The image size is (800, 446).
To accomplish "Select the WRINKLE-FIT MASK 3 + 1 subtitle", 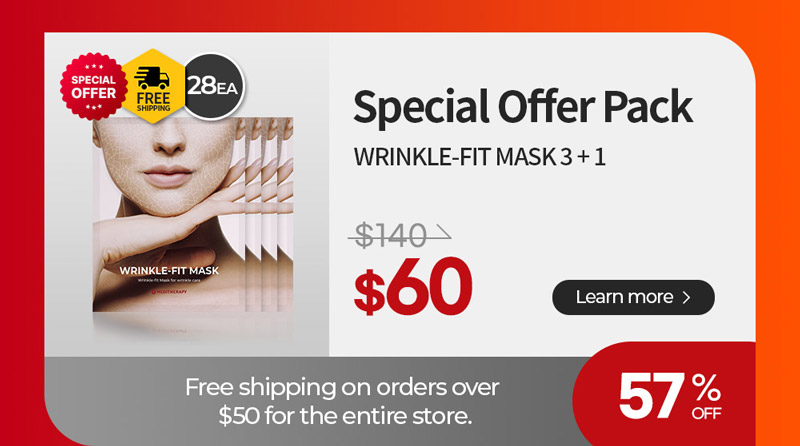I will pos(480,157).
